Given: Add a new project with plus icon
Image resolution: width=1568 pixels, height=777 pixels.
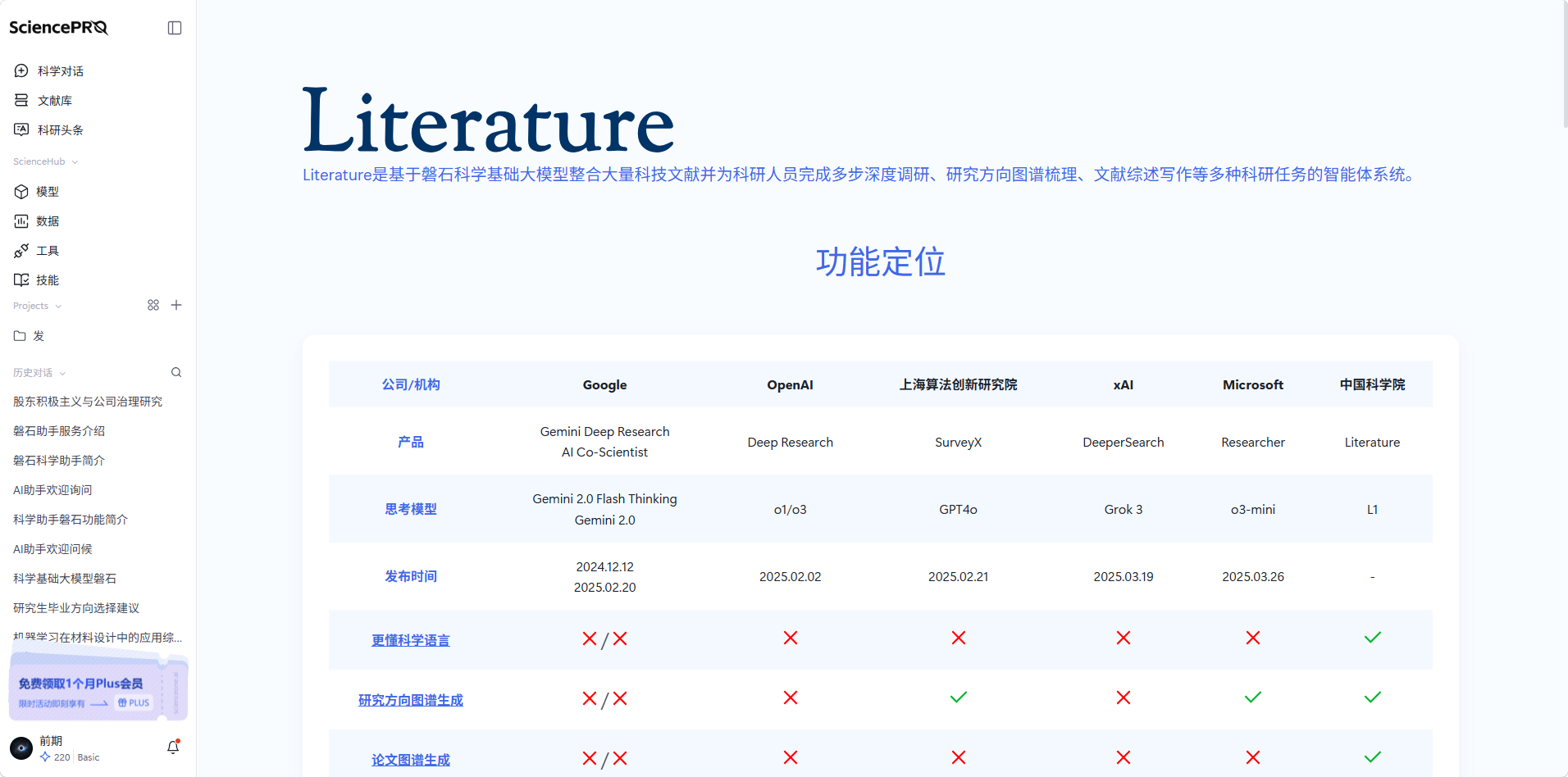Looking at the screenshot, I should tap(176, 305).
